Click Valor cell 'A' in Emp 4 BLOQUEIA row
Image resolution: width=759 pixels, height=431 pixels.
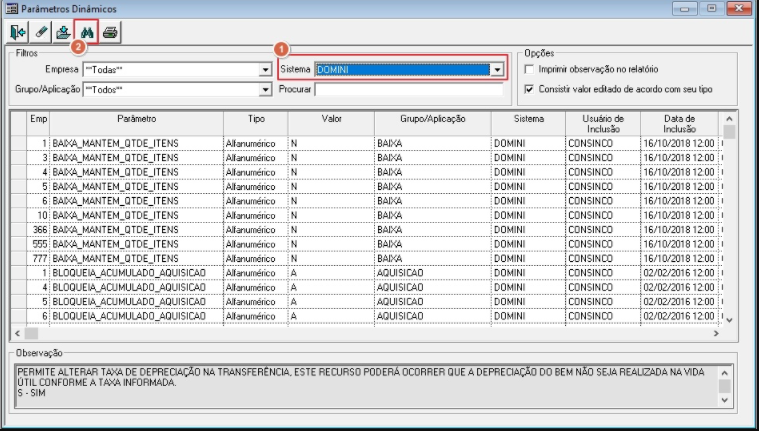(x=331, y=287)
